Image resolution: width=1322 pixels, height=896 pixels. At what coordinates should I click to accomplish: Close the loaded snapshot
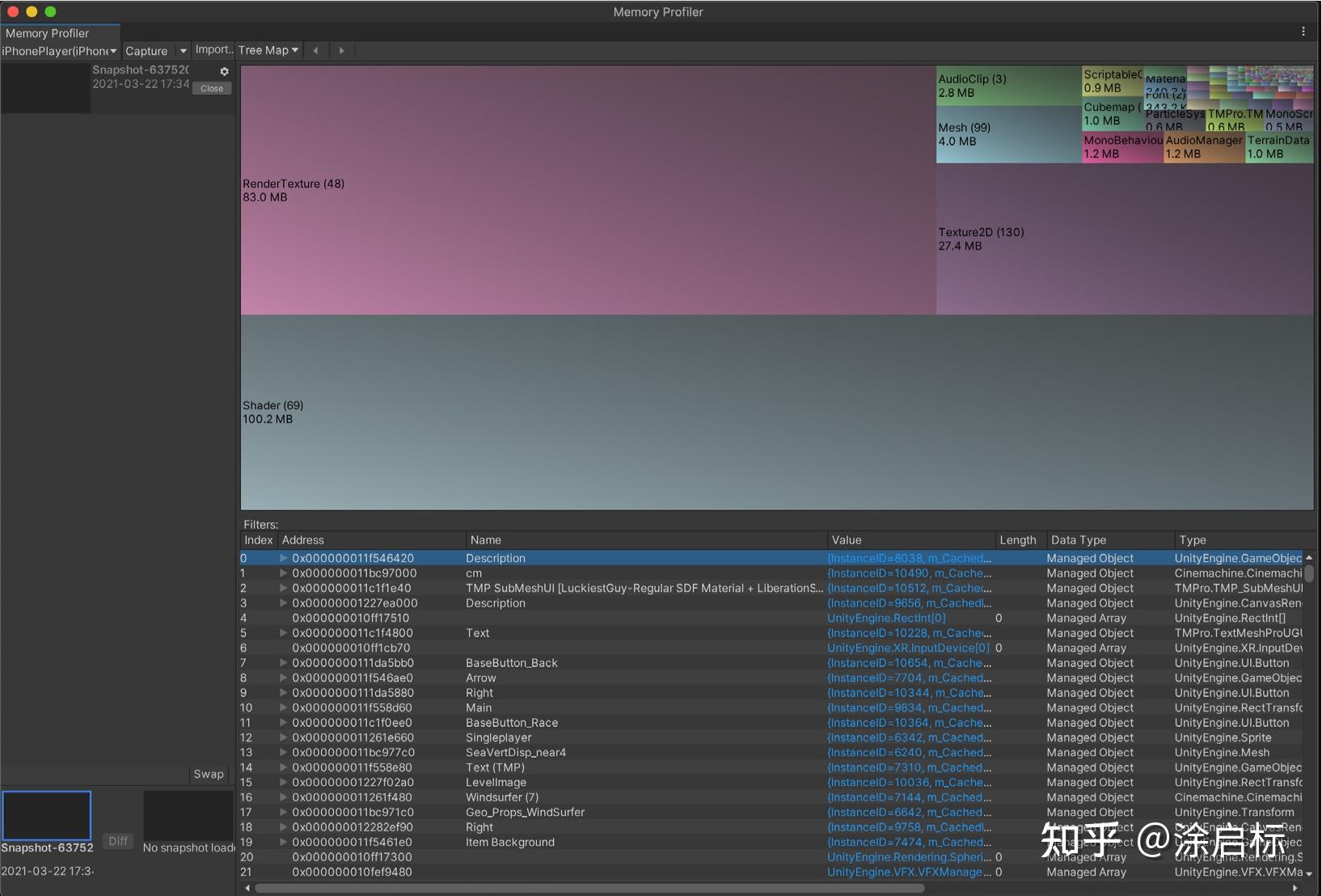212,88
